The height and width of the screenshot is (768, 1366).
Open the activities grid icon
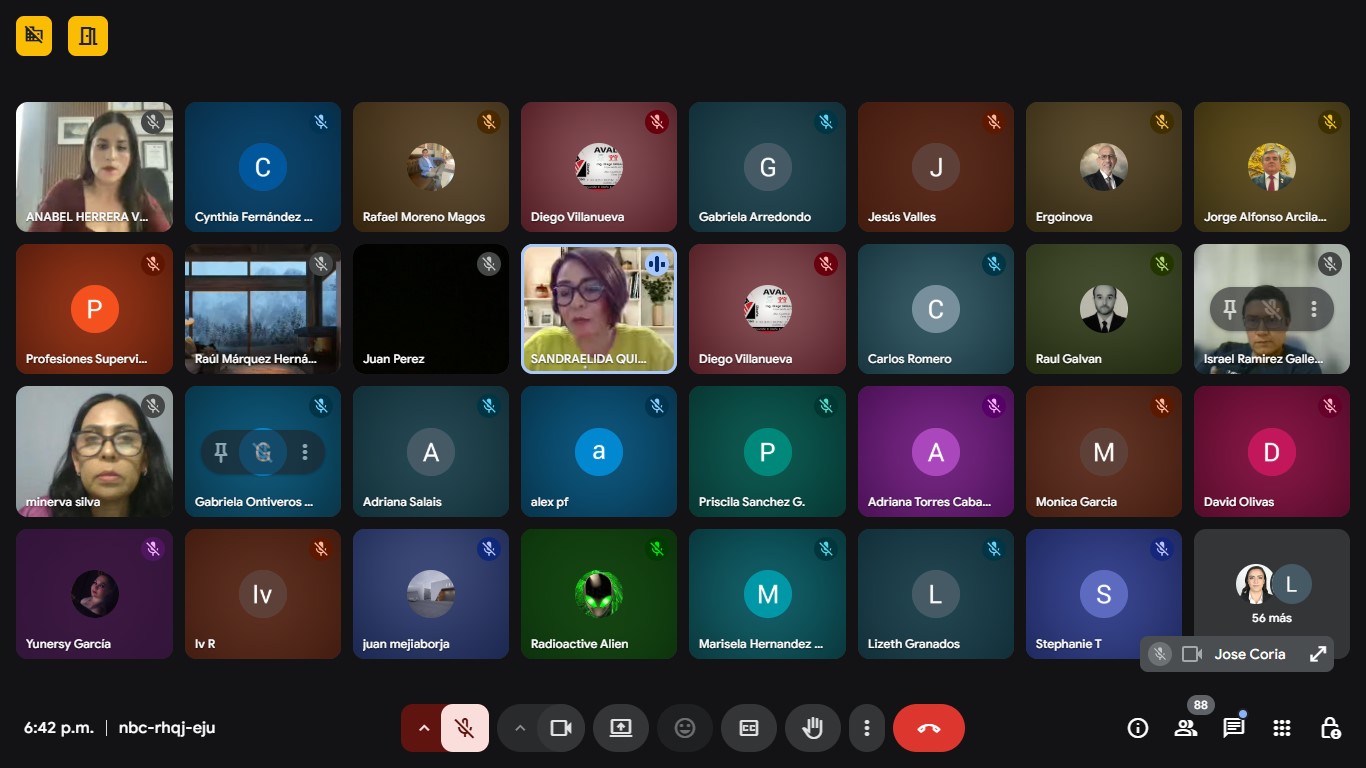point(1282,728)
